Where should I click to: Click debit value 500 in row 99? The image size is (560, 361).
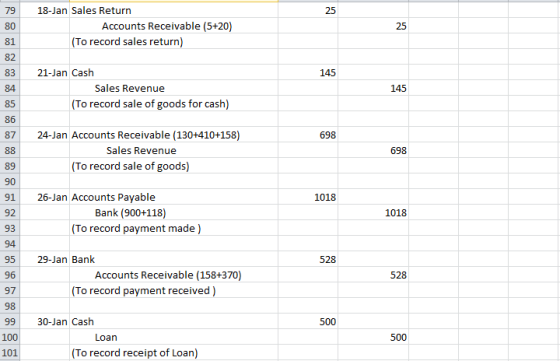308,321
